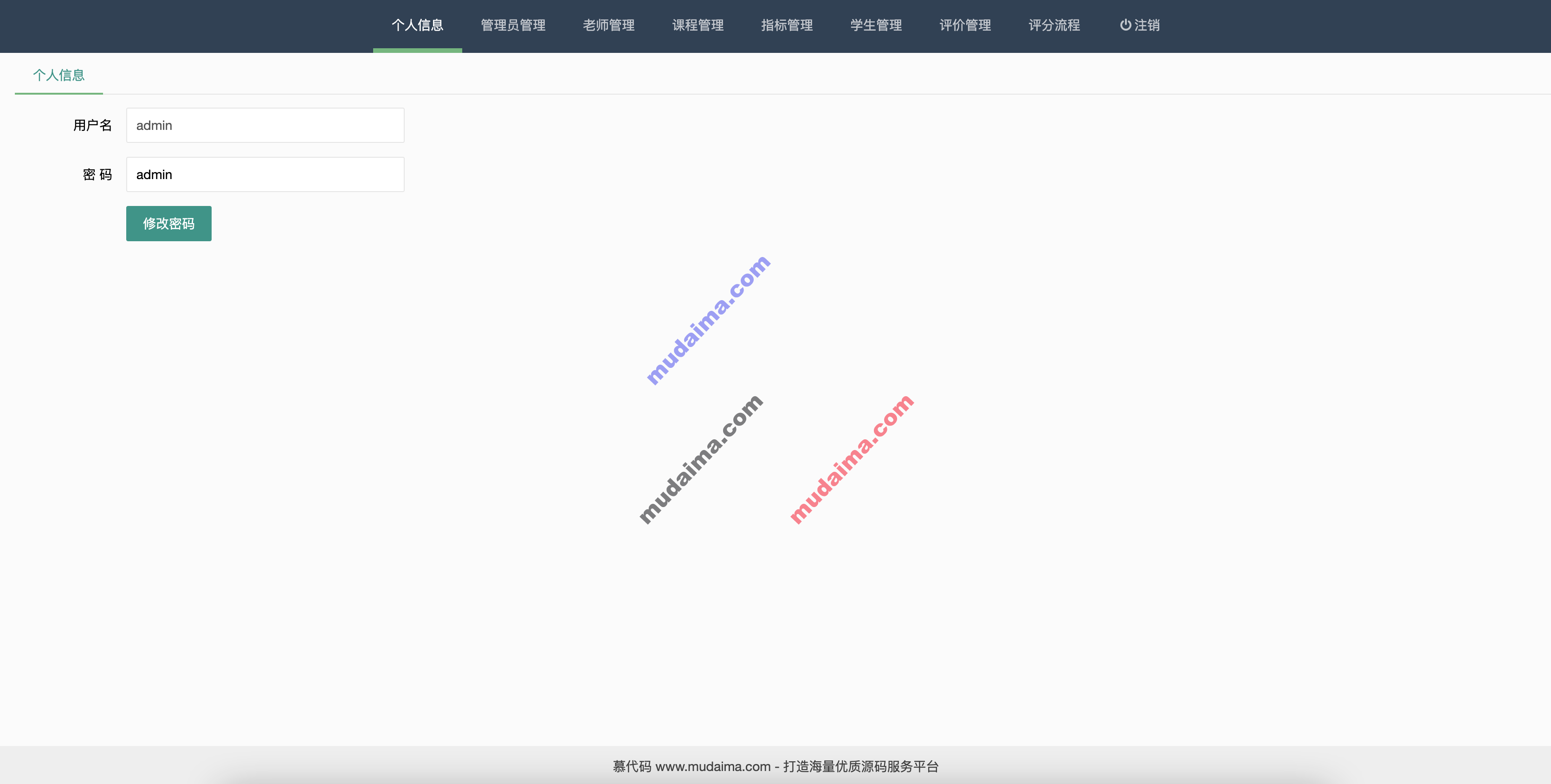Select 指标管理 in navigation bar
Screen dimensions: 1551x784
[787, 25]
